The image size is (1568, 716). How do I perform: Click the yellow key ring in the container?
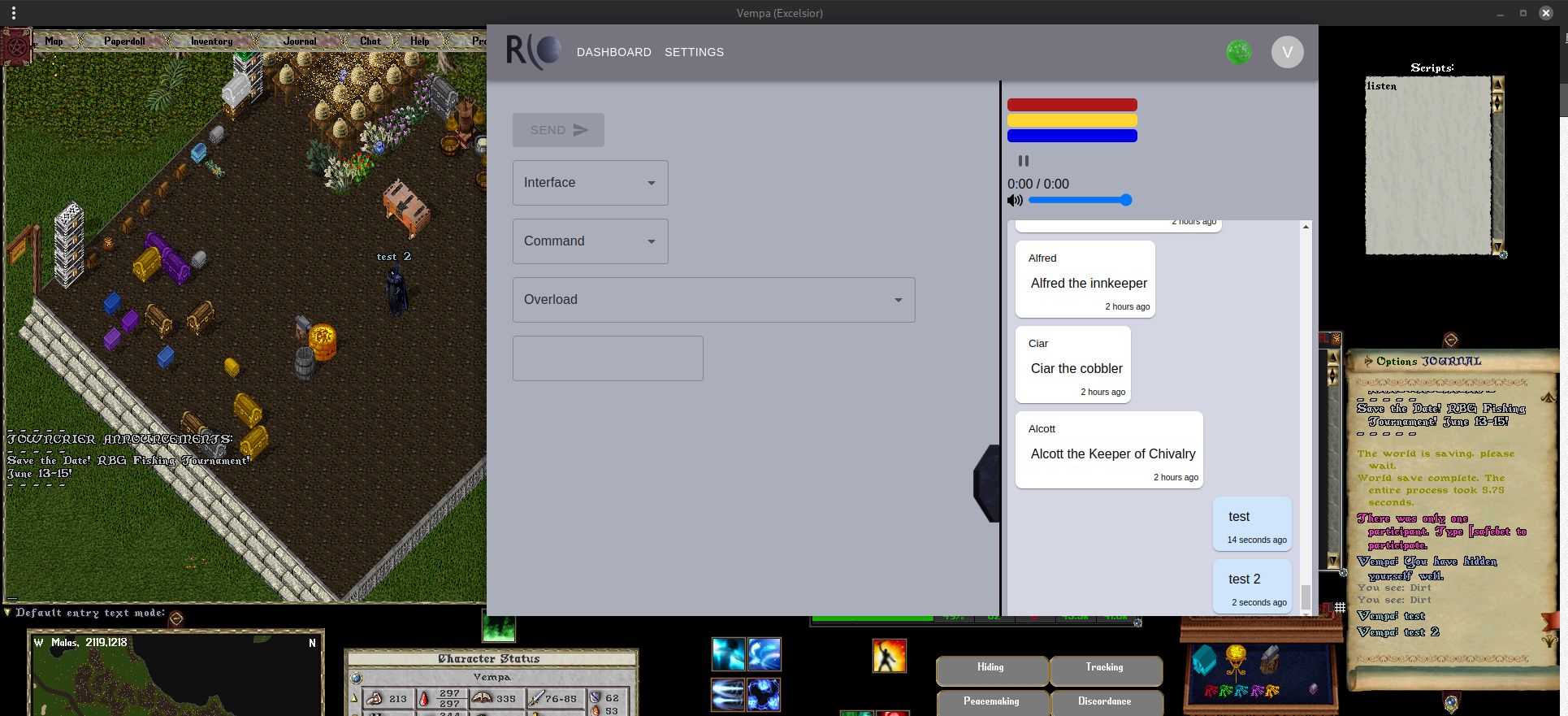coord(1272,692)
